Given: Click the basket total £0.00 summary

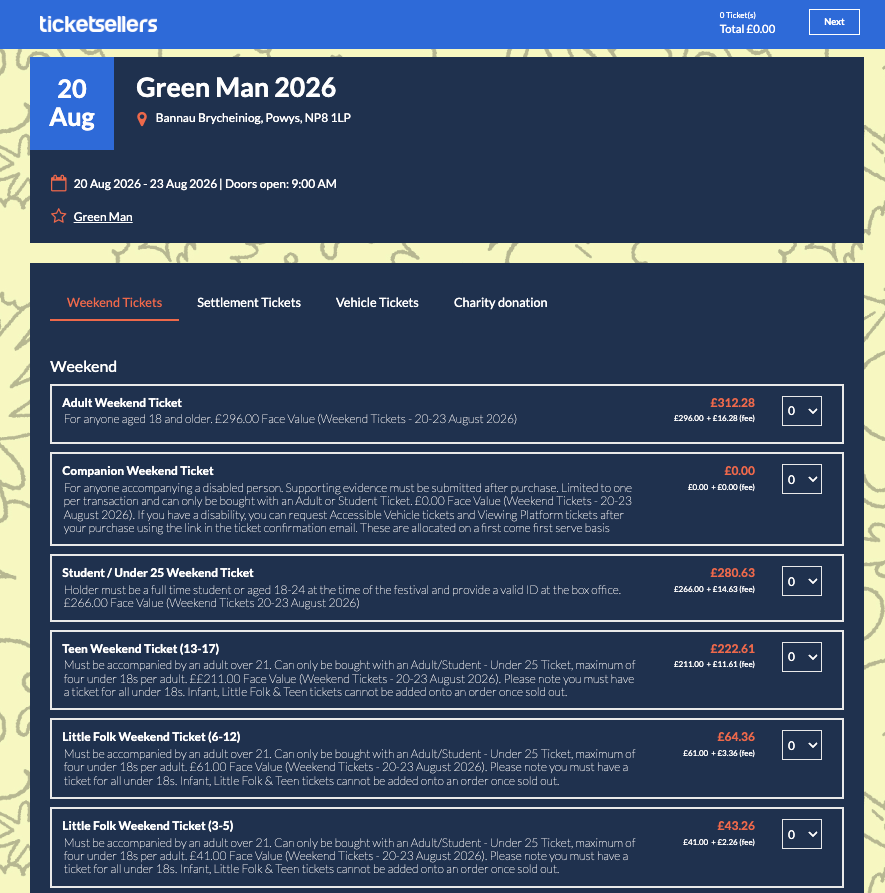Looking at the screenshot, I should 747,29.
